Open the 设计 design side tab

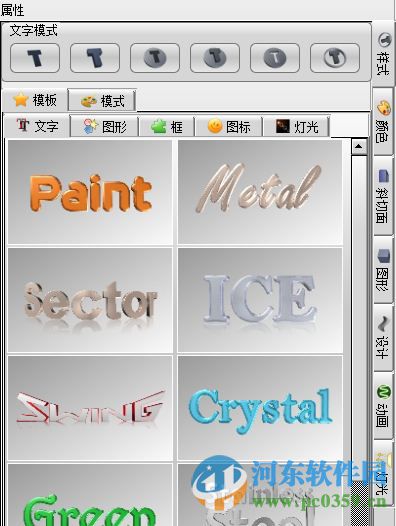click(383, 337)
